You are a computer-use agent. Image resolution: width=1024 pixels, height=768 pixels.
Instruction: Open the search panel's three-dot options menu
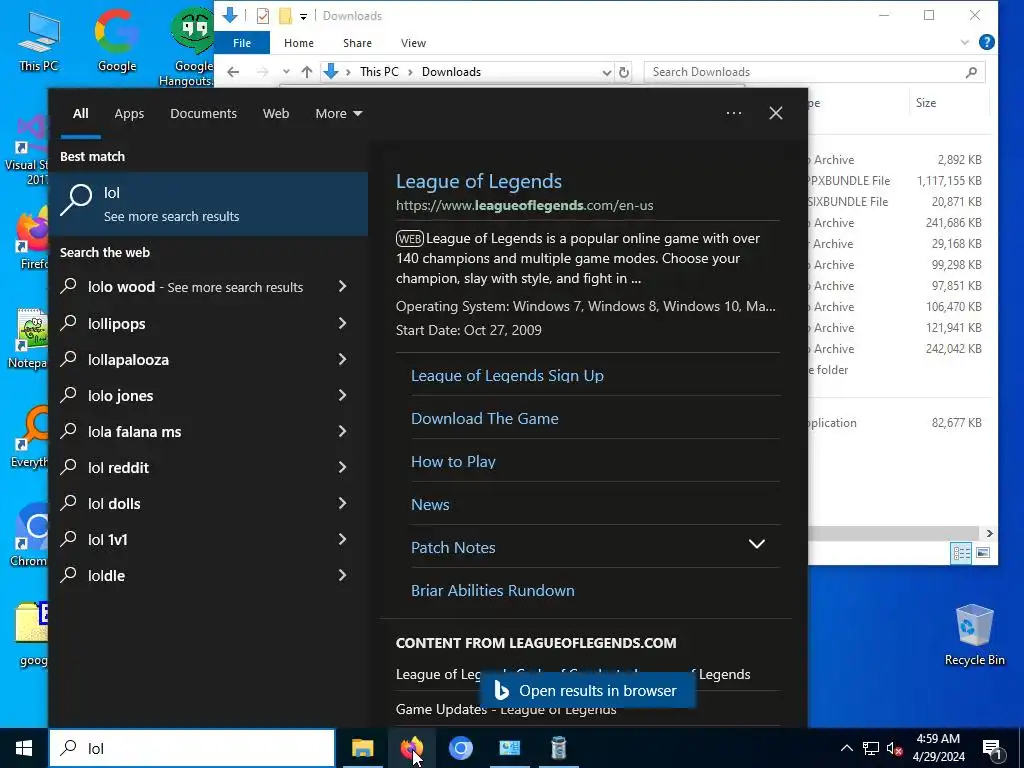(734, 113)
